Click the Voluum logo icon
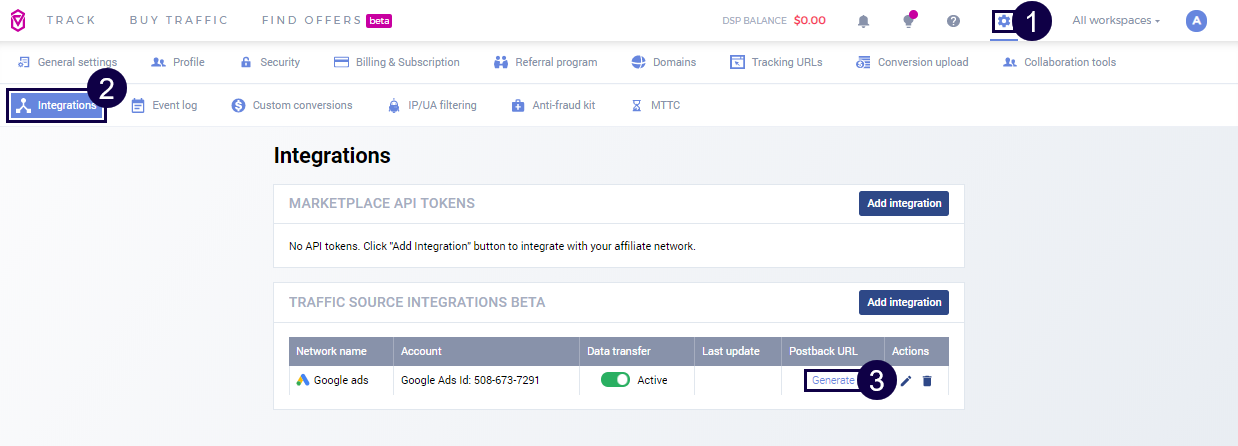 18,20
